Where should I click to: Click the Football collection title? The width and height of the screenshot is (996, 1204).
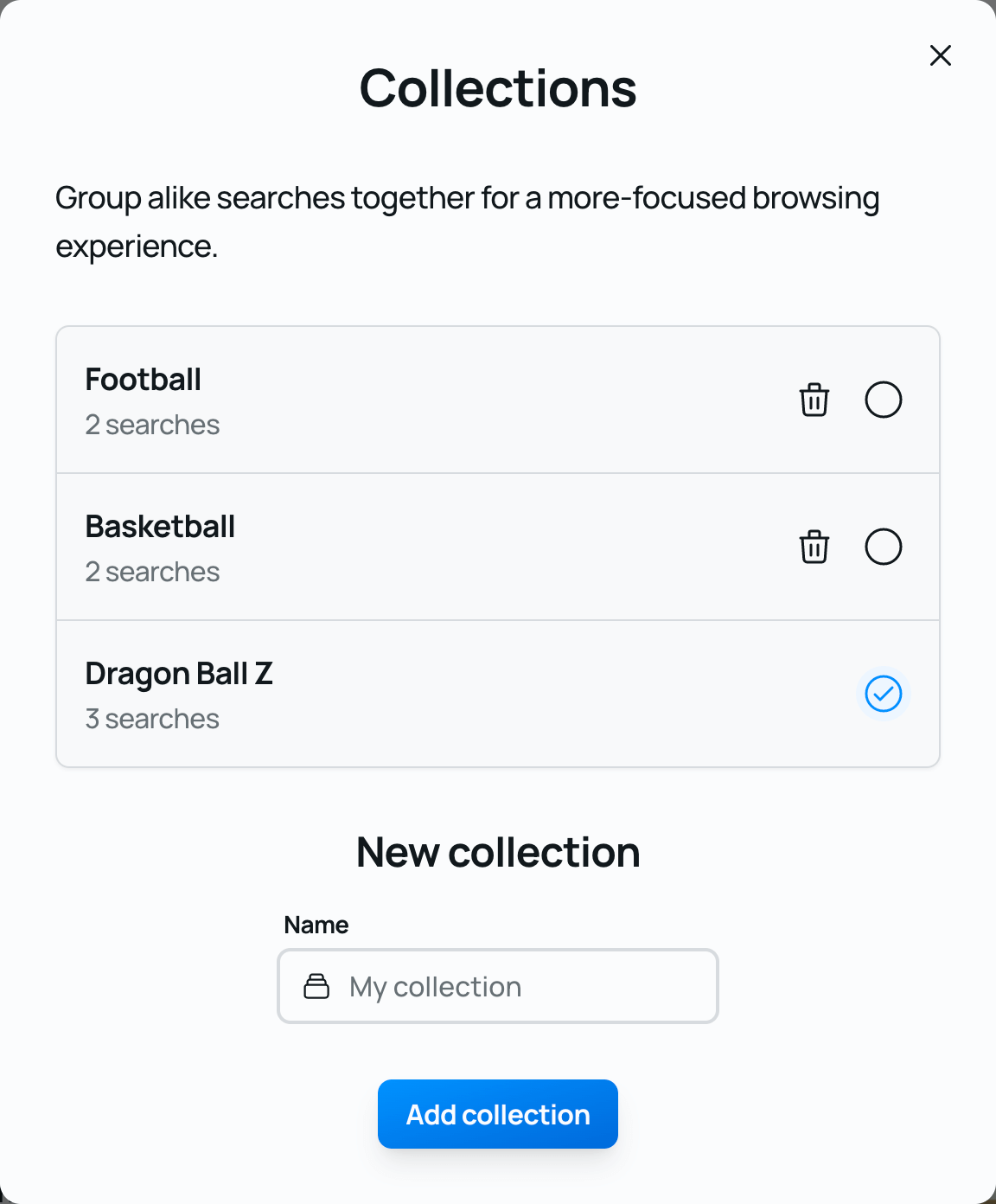144,380
